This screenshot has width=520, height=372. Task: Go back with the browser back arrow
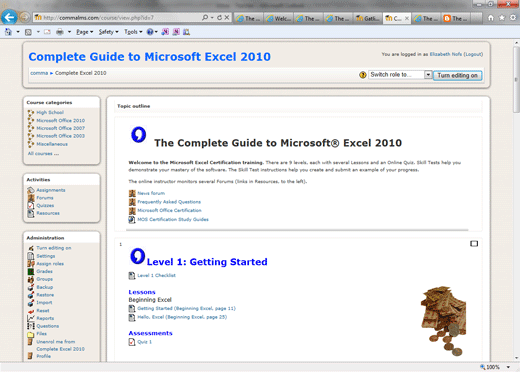point(9,17)
